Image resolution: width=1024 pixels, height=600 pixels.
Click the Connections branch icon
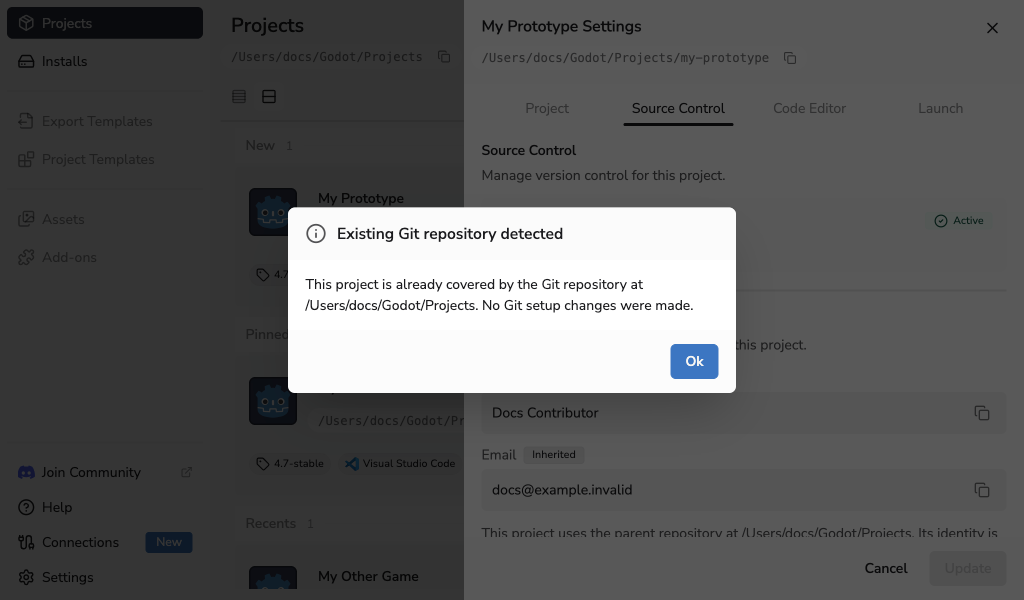(x=26, y=542)
